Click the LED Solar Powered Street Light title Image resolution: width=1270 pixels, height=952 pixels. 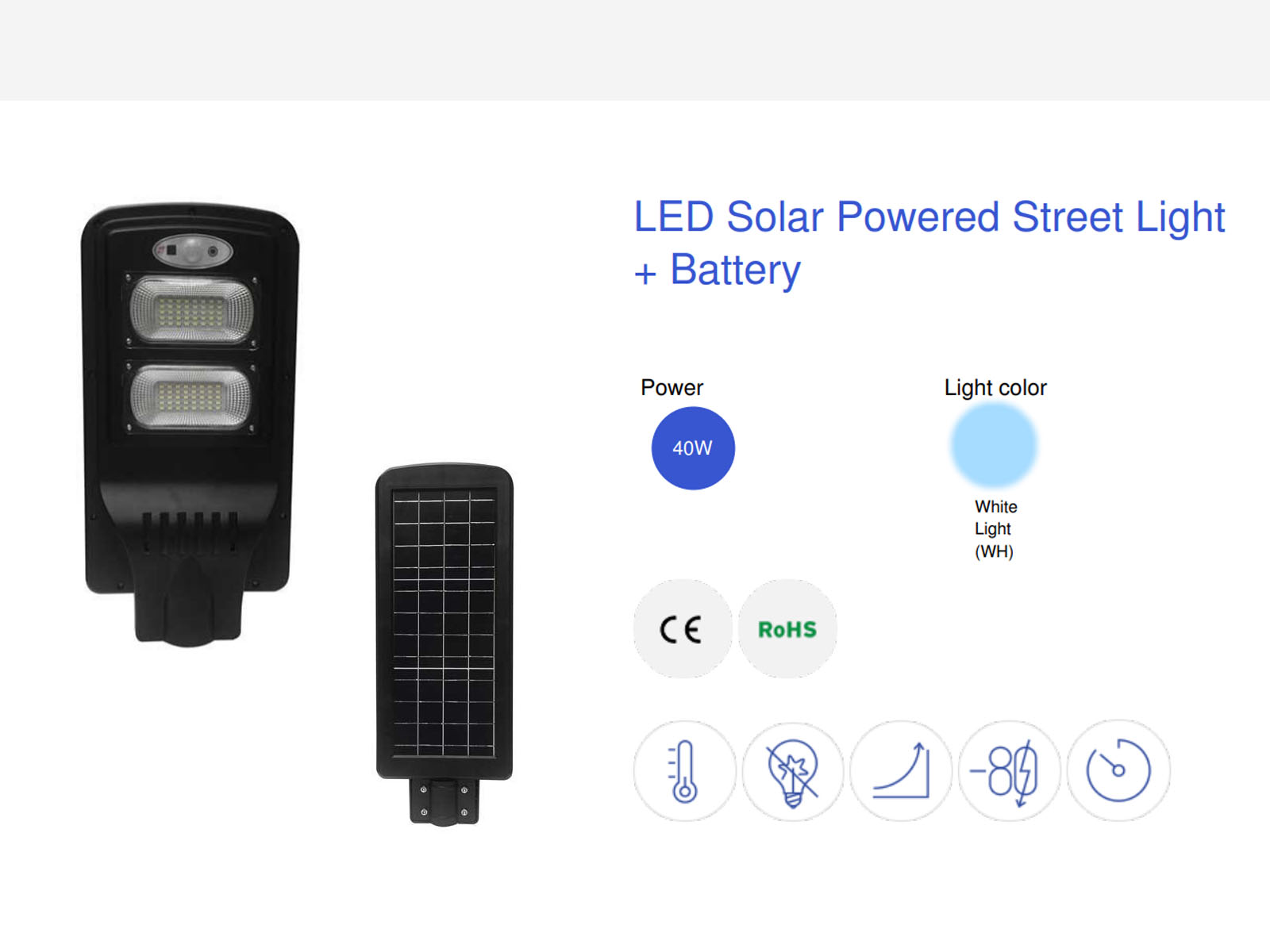(x=929, y=243)
